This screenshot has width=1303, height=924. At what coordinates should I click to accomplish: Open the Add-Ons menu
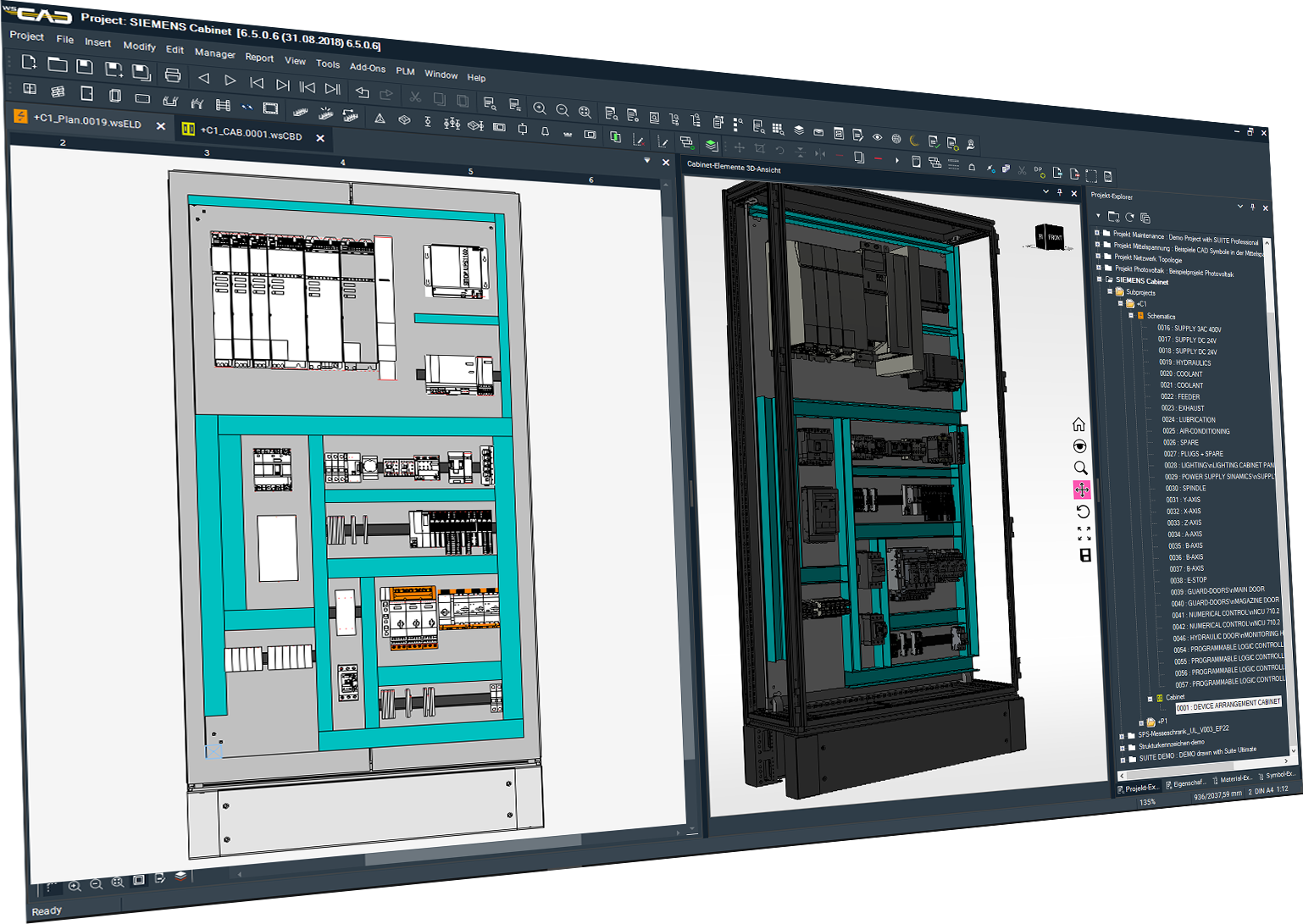pos(368,68)
